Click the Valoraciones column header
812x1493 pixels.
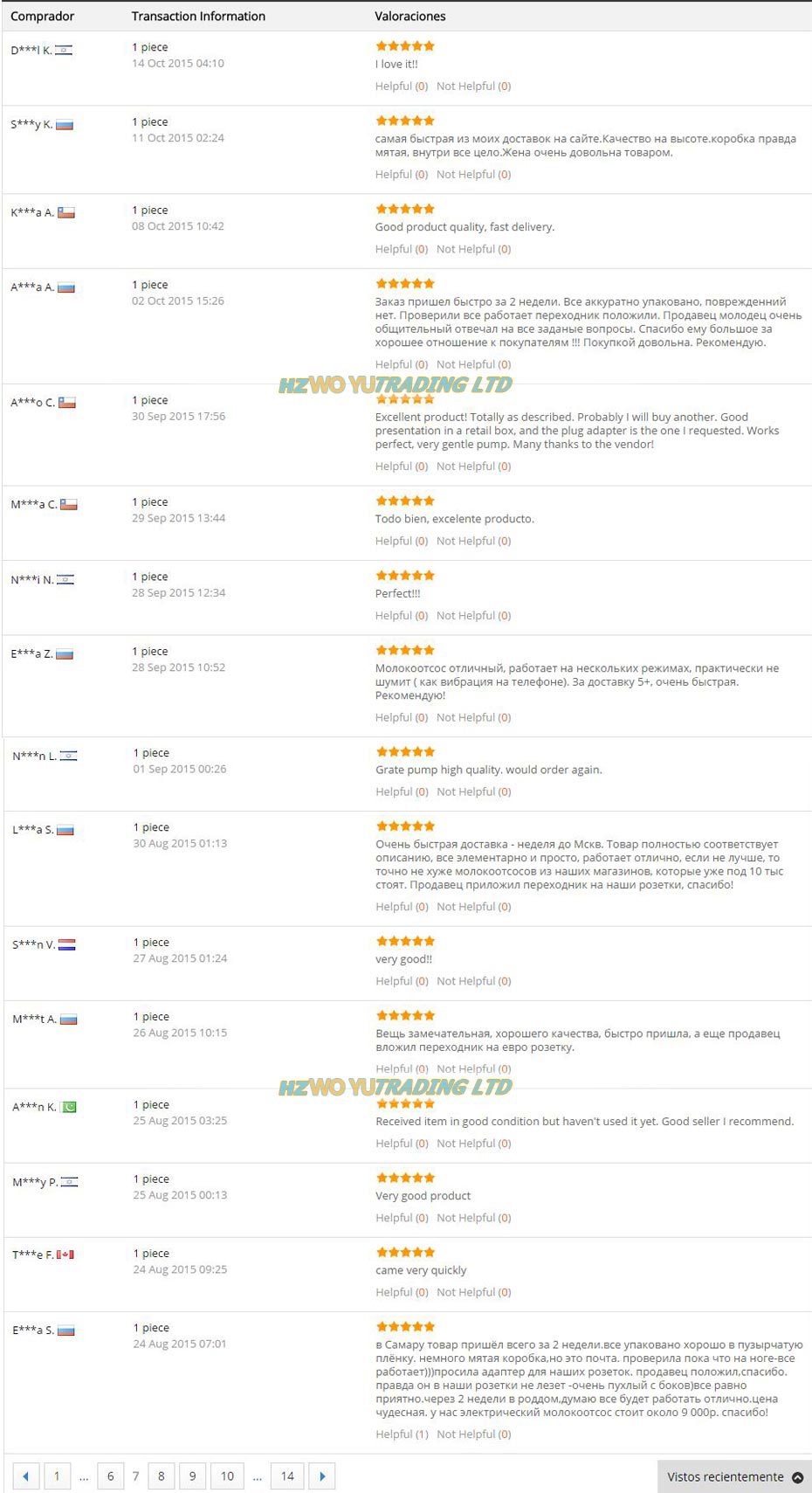(x=410, y=16)
